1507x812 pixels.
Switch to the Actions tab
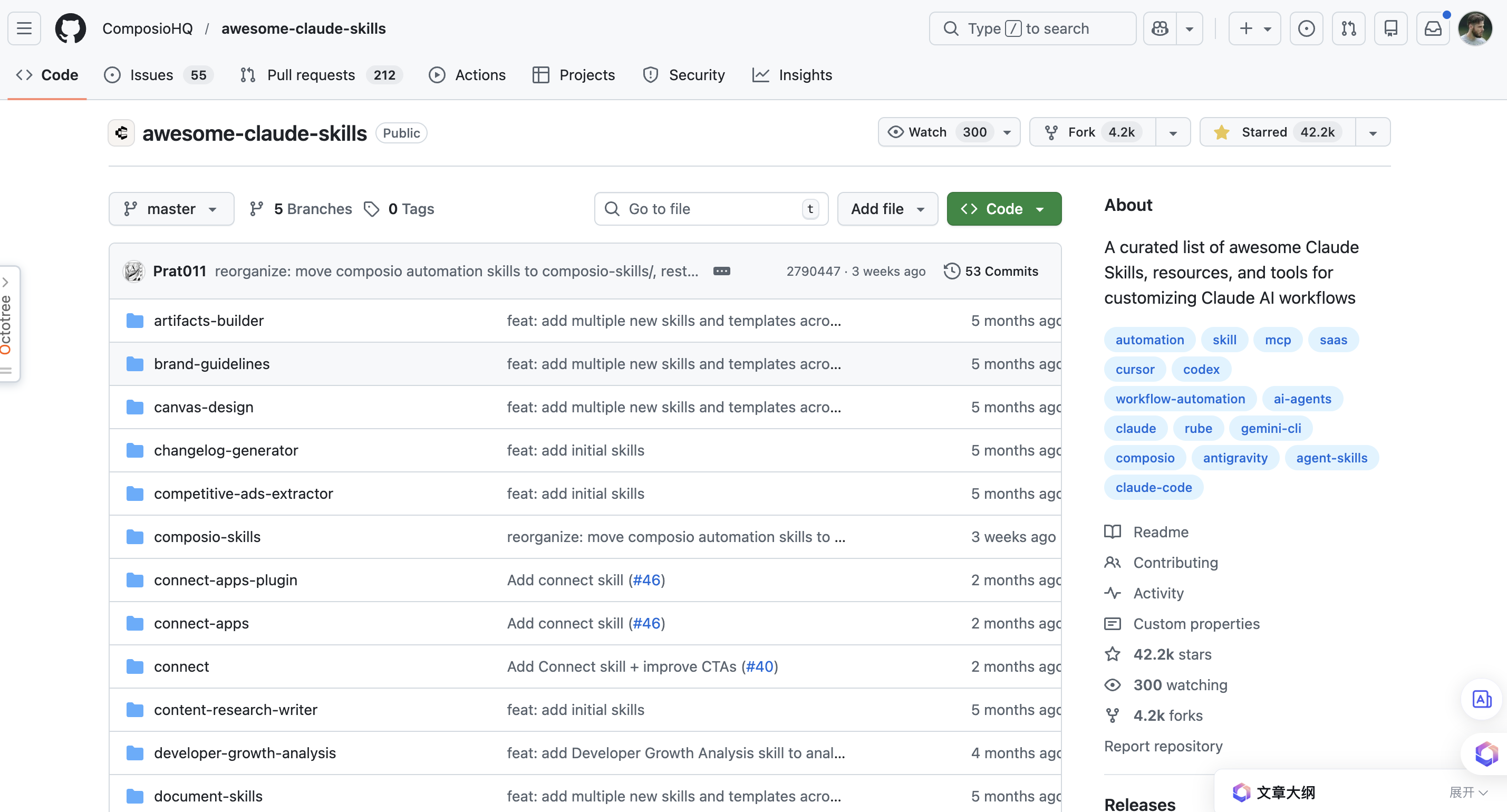467,75
